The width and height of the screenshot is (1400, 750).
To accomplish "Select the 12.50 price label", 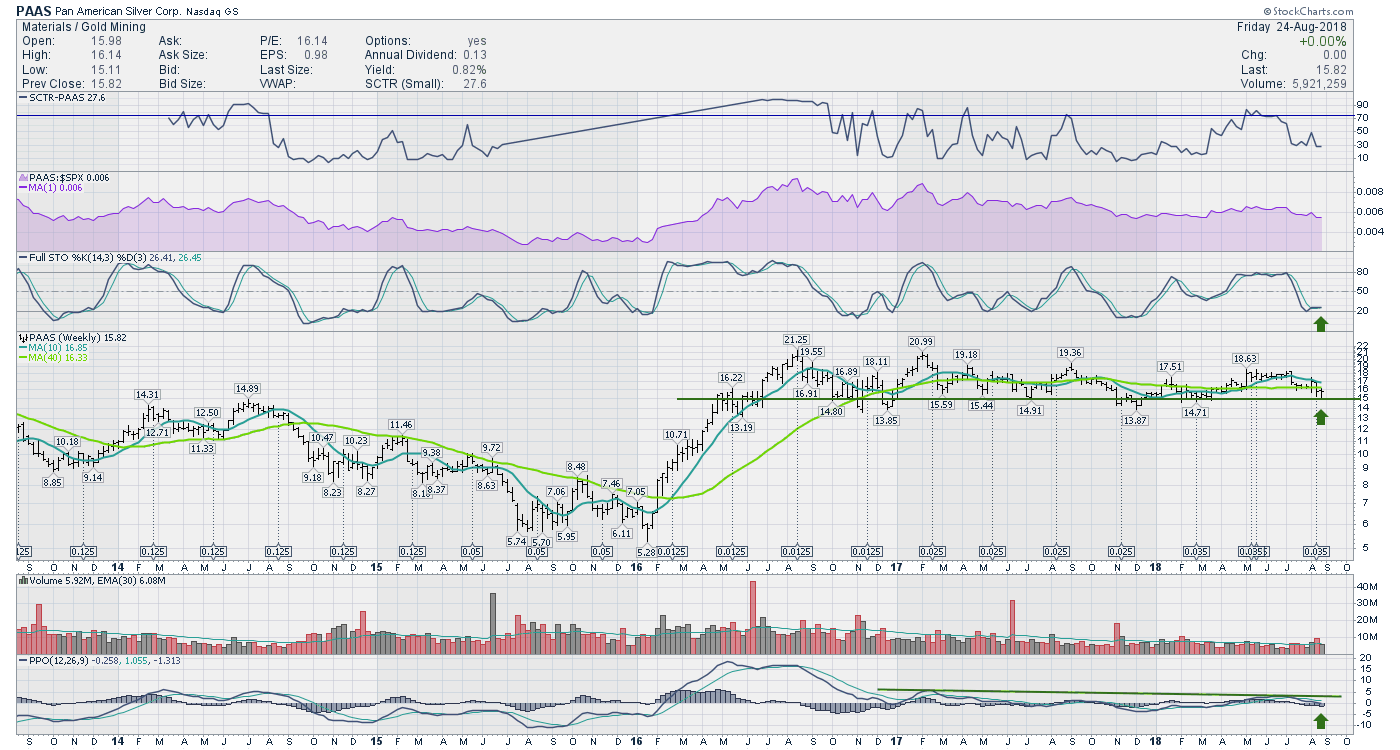I will click(x=207, y=413).
